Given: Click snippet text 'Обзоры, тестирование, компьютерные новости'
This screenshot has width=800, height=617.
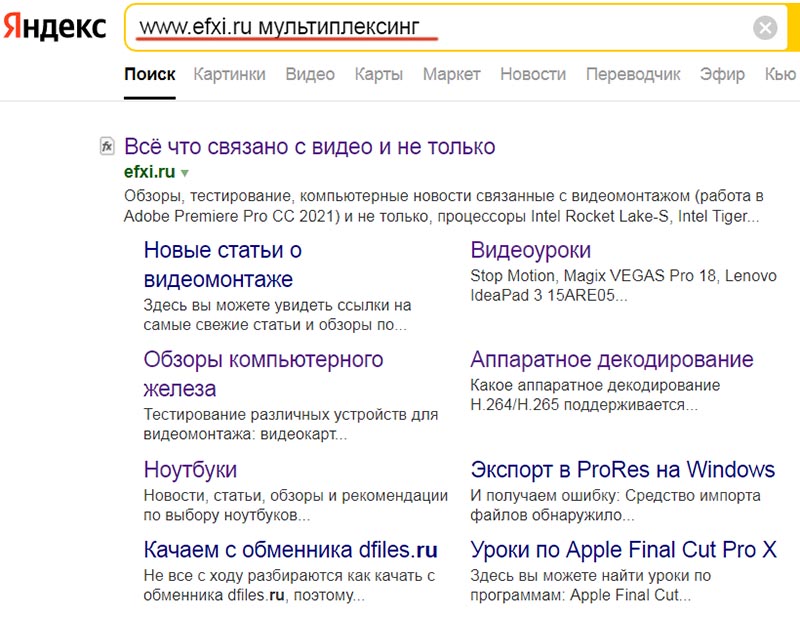Looking at the screenshot, I should pyautogui.click(x=299, y=196).
